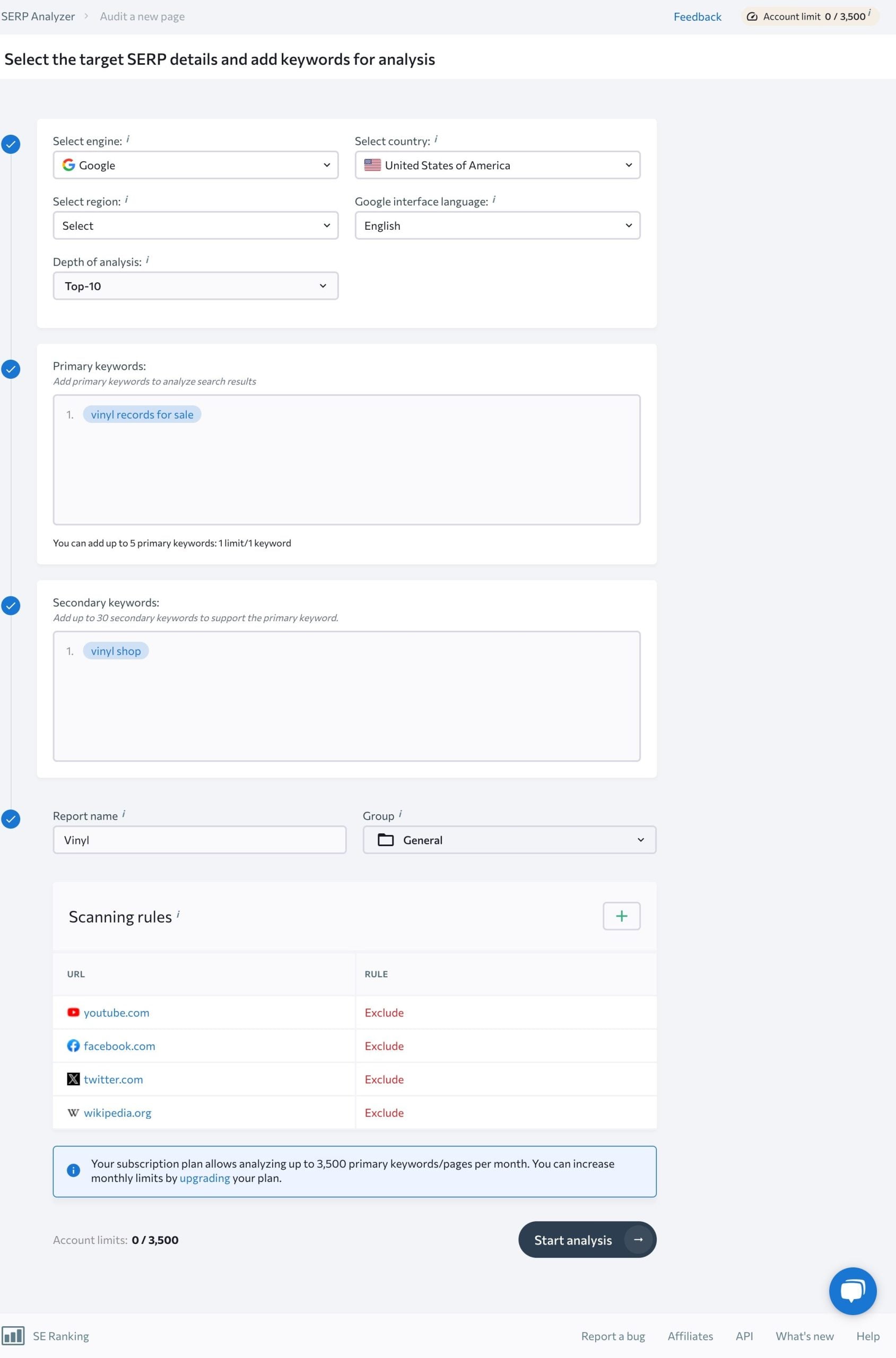Click the folder icon in the Group selector
This screenshot has width=896, height=1358.
click(386, 840)
